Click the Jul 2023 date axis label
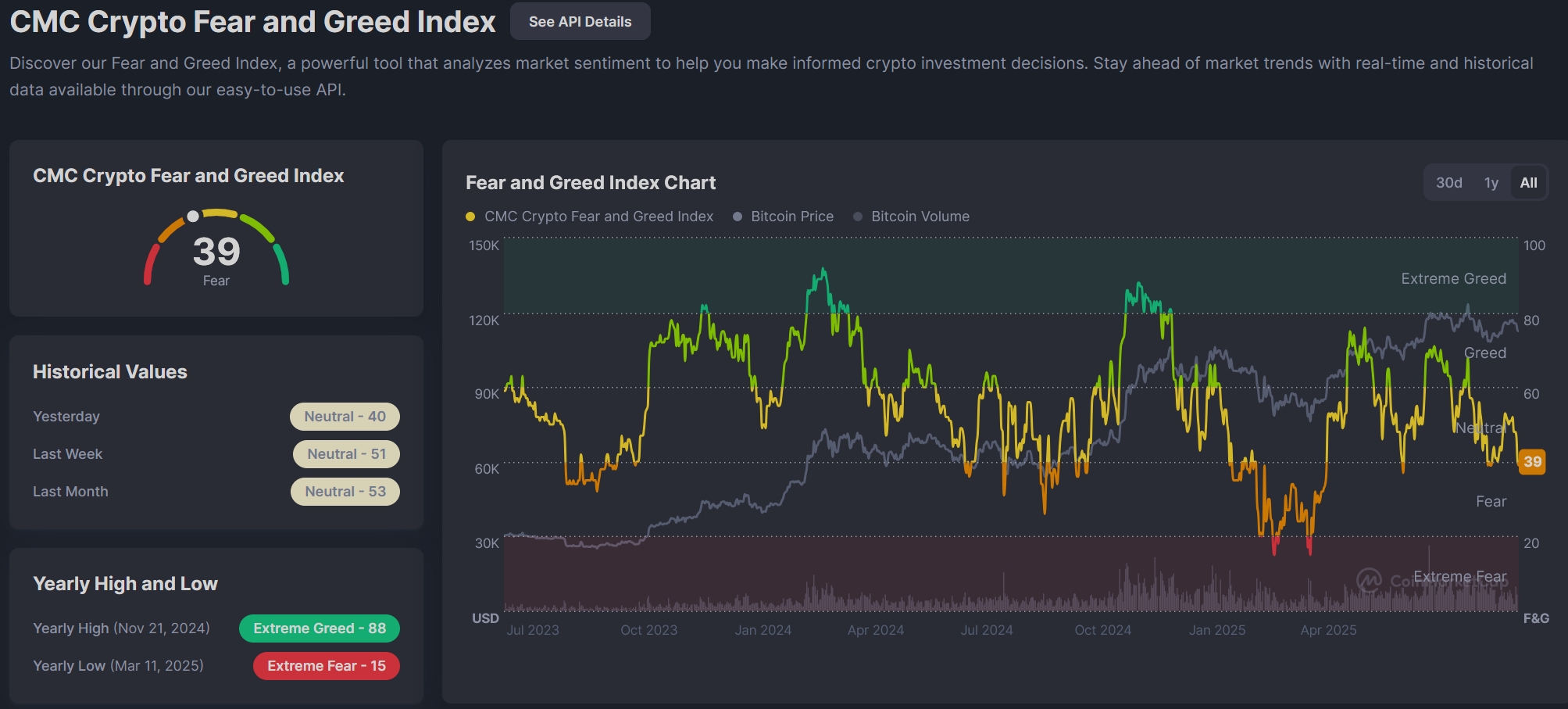Image resolution: width=1568 pixels, height=709 pixels. pyautogui.click(x=533, y=630)
